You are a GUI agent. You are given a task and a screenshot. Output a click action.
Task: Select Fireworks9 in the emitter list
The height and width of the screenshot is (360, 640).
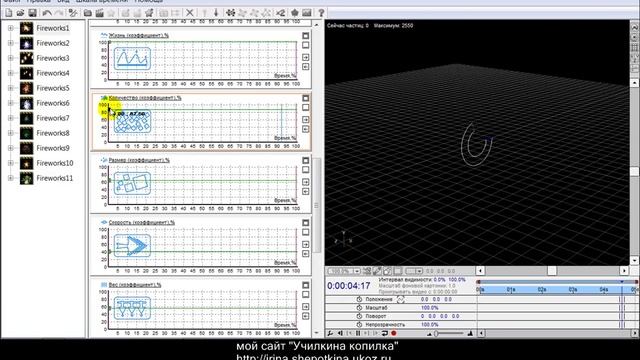tap(53, 148)
